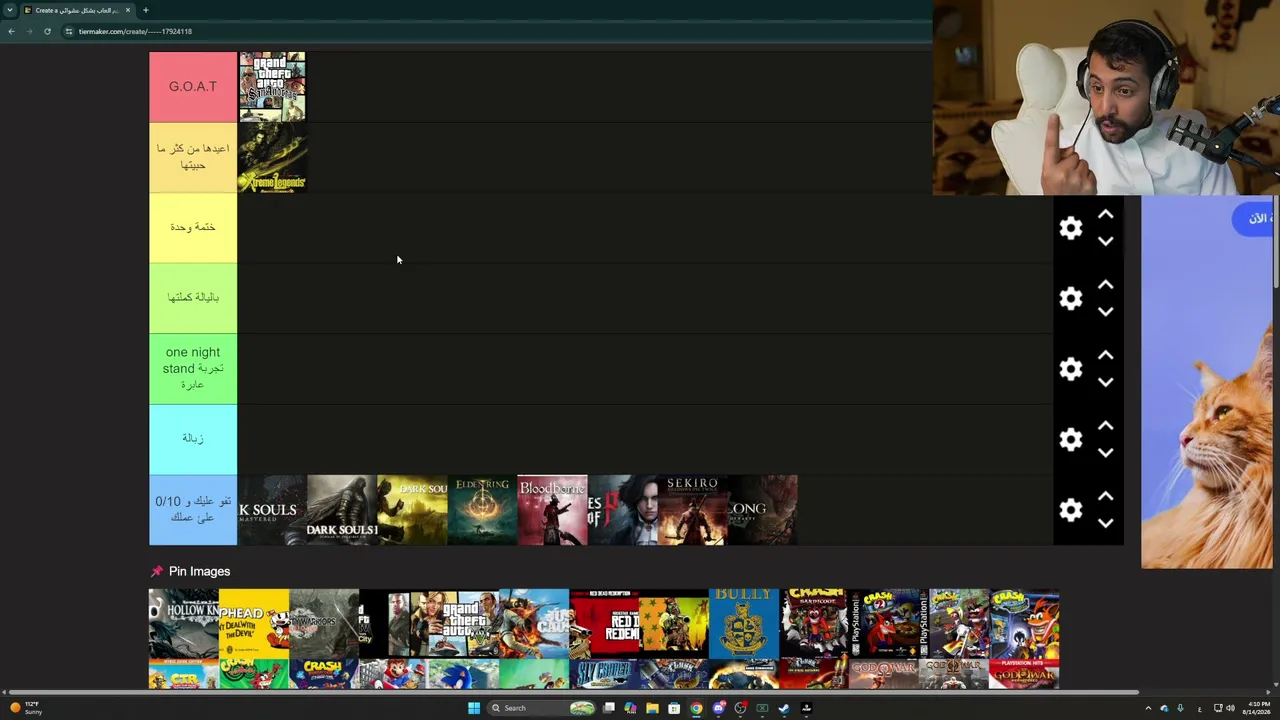Move the one night stand tier down
The width and height of the screenshot is (1280, 720).
[1105, 382]
